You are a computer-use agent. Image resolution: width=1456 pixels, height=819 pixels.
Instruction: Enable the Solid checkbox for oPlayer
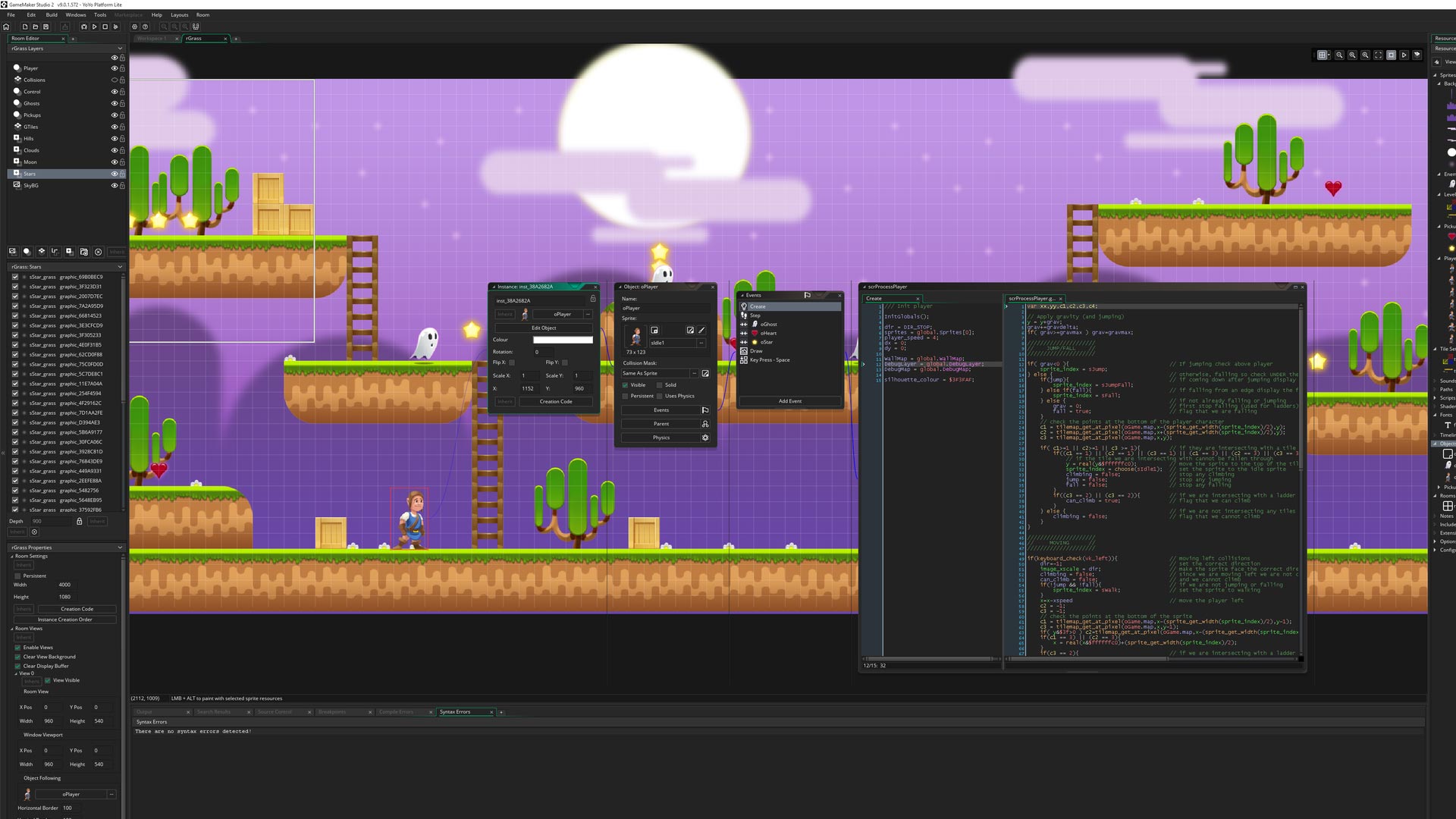tap(660, 385)
